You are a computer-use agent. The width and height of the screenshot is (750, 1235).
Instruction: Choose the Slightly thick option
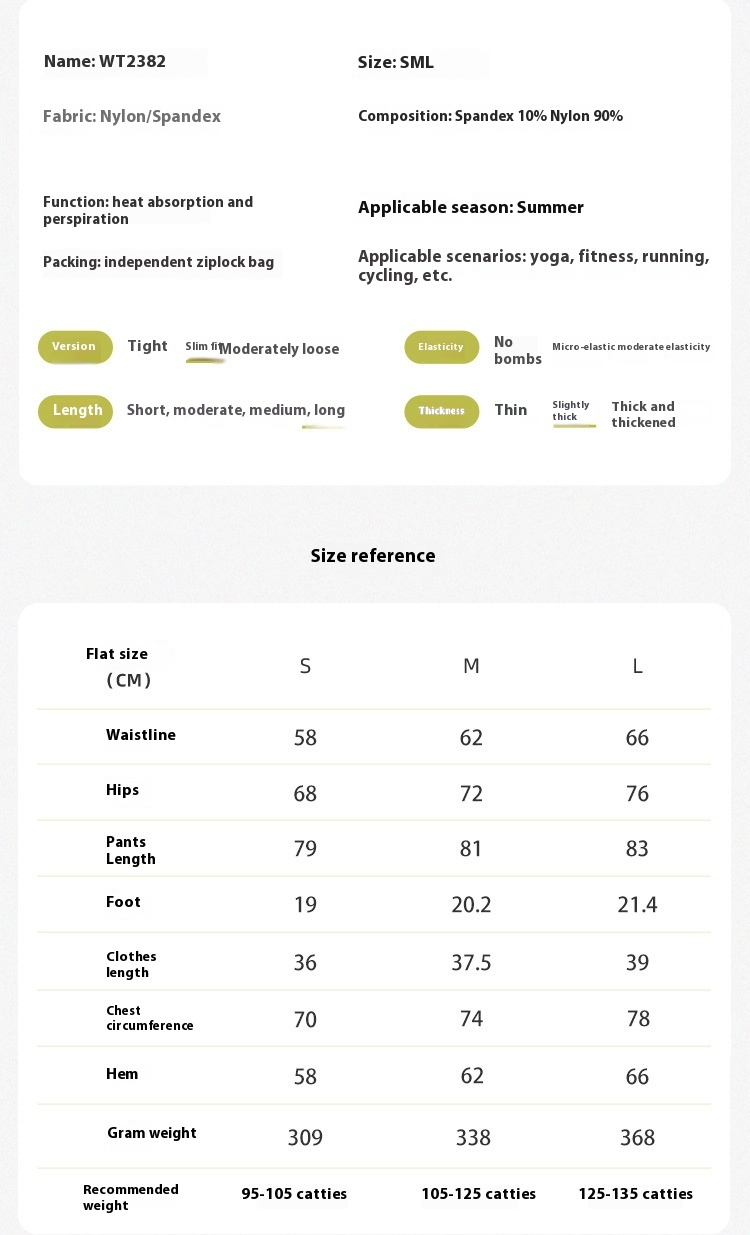(571, 411)
